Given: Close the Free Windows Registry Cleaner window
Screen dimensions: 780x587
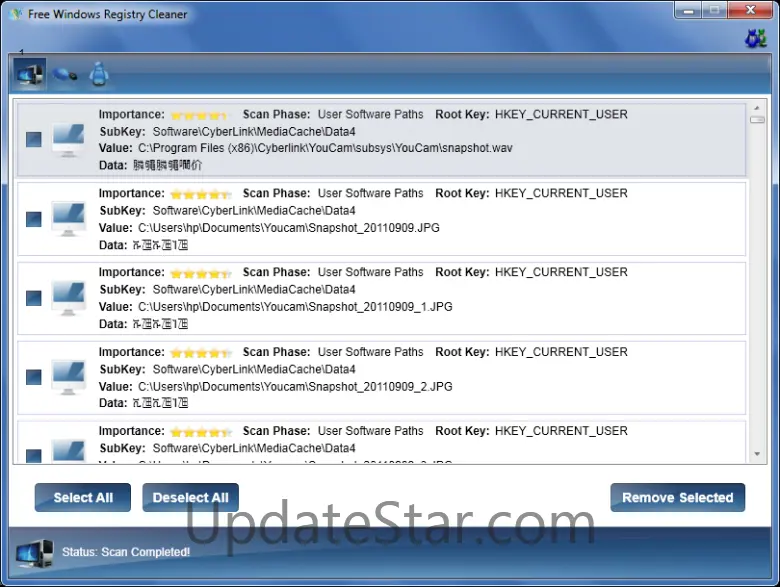Looking at the screenshot, I should click(x=751, y=10).
